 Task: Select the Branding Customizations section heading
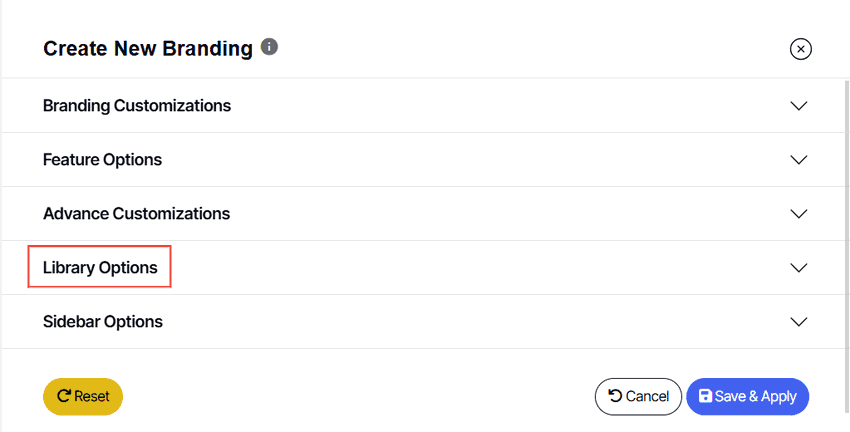click(x=137, y=105)
